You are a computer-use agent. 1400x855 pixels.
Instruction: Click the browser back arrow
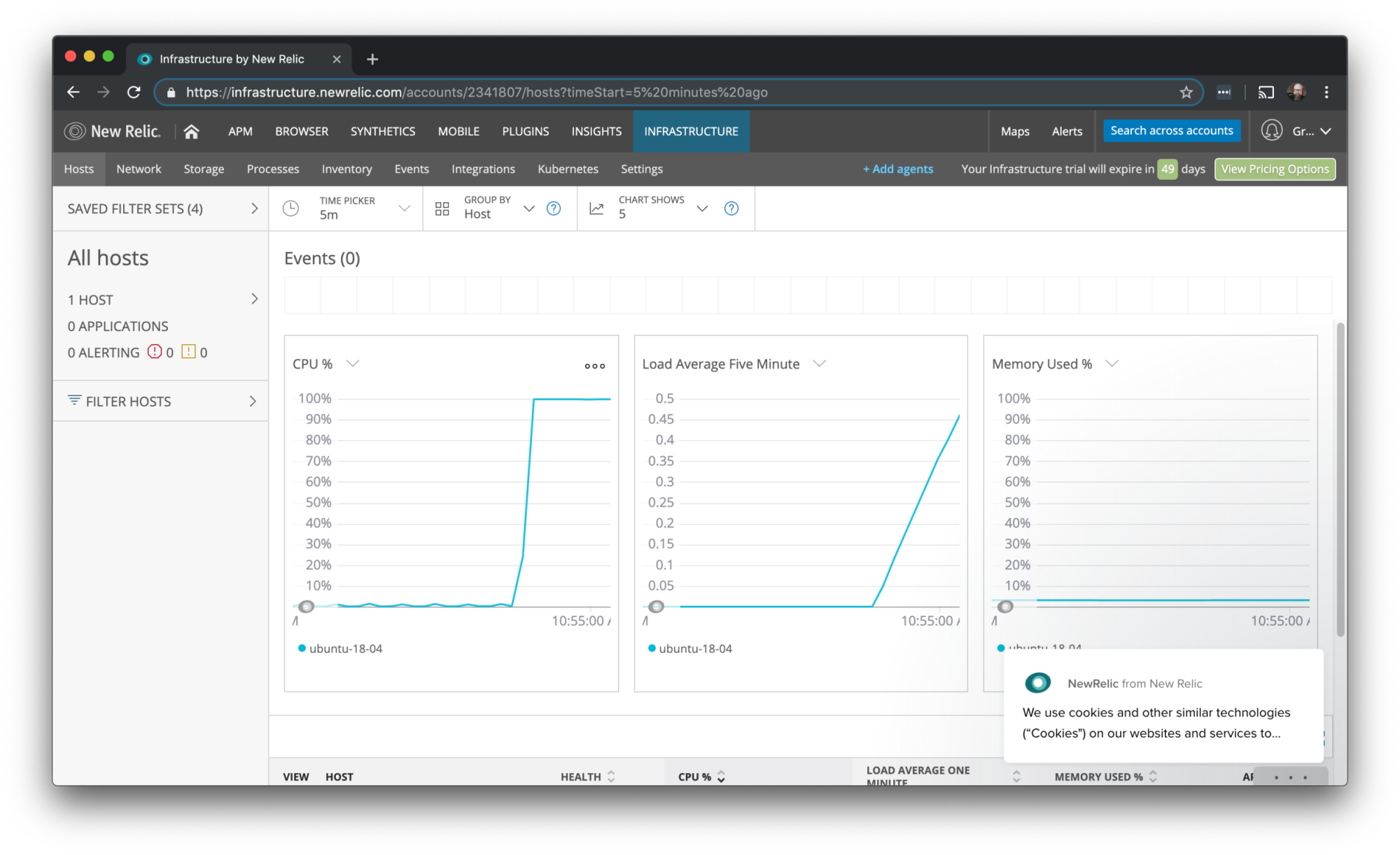tap(73, 92)
